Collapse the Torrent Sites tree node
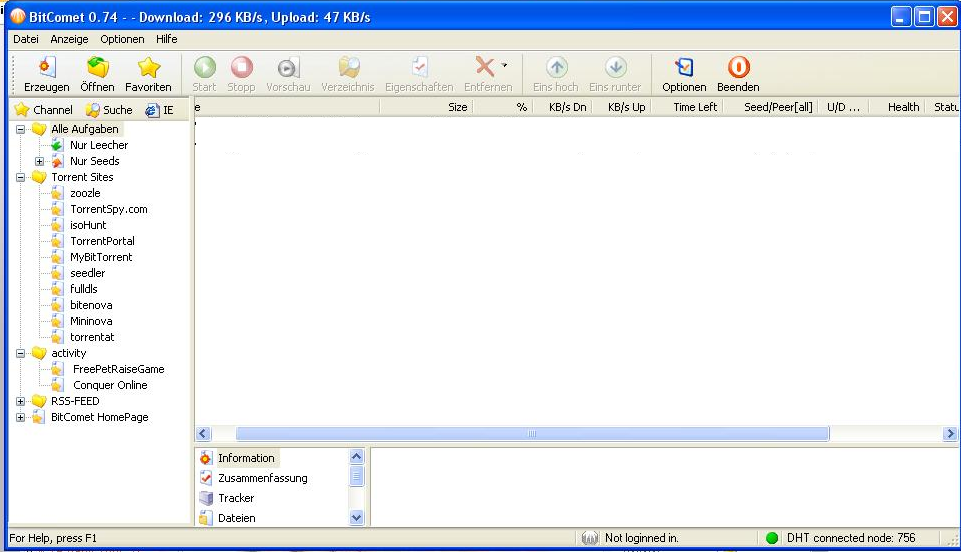The height and width of the screenshot is (552, 961). pos(20,177)
